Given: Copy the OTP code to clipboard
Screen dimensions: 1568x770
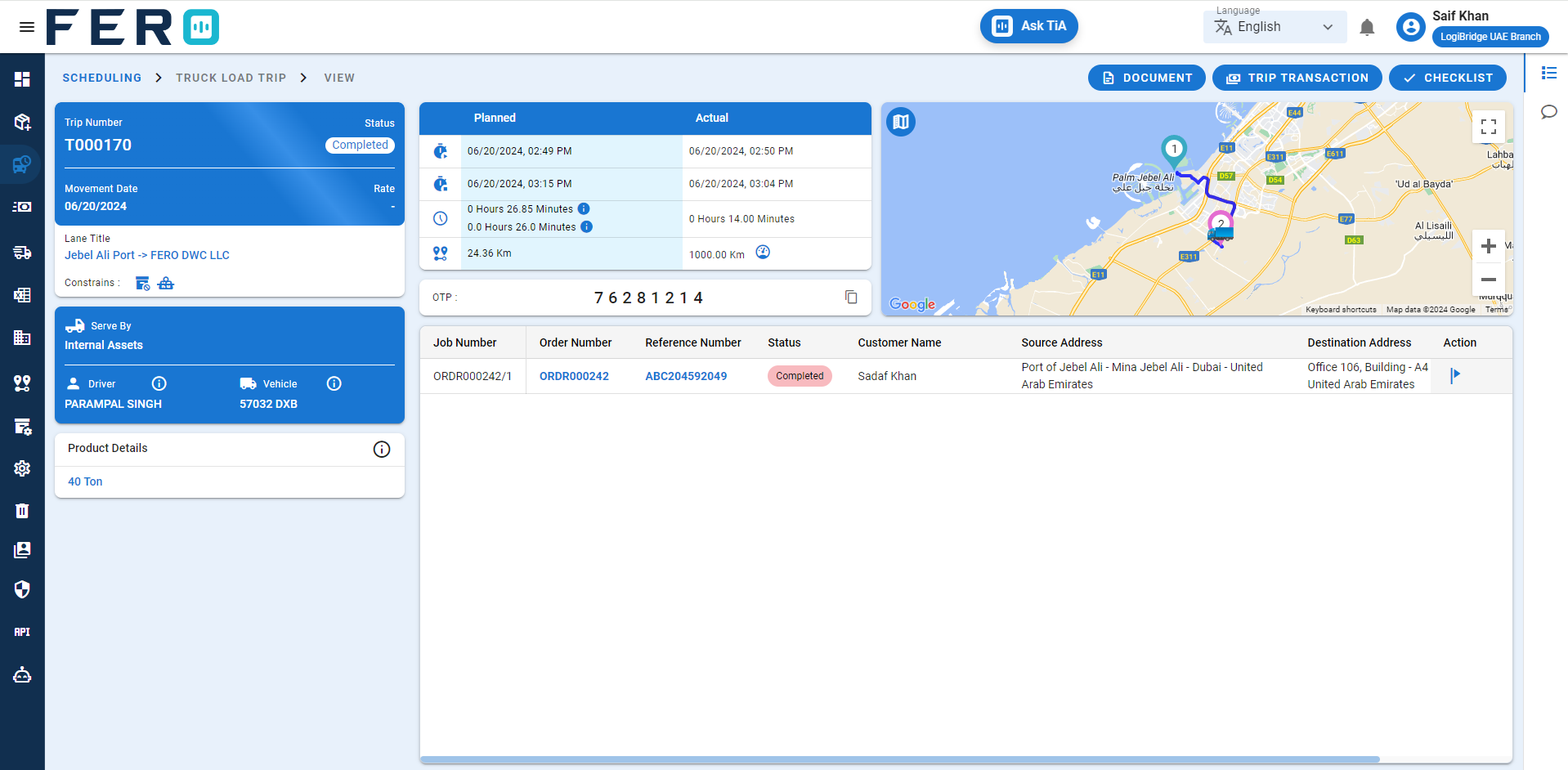Looking at the screenshot, I should [851, 297].
